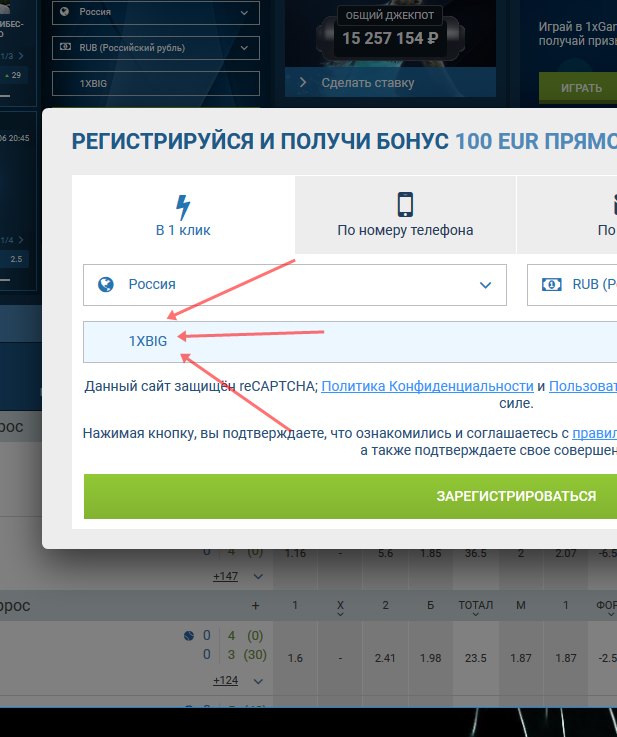Click the jackpot amount "15 257 154 ₽"
Screen dimensions: 617x737
390,38
